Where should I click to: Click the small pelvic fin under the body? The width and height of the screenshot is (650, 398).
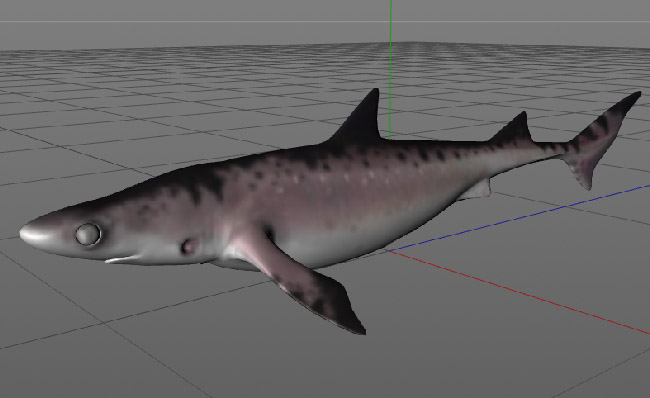click(x=477, y=190)
